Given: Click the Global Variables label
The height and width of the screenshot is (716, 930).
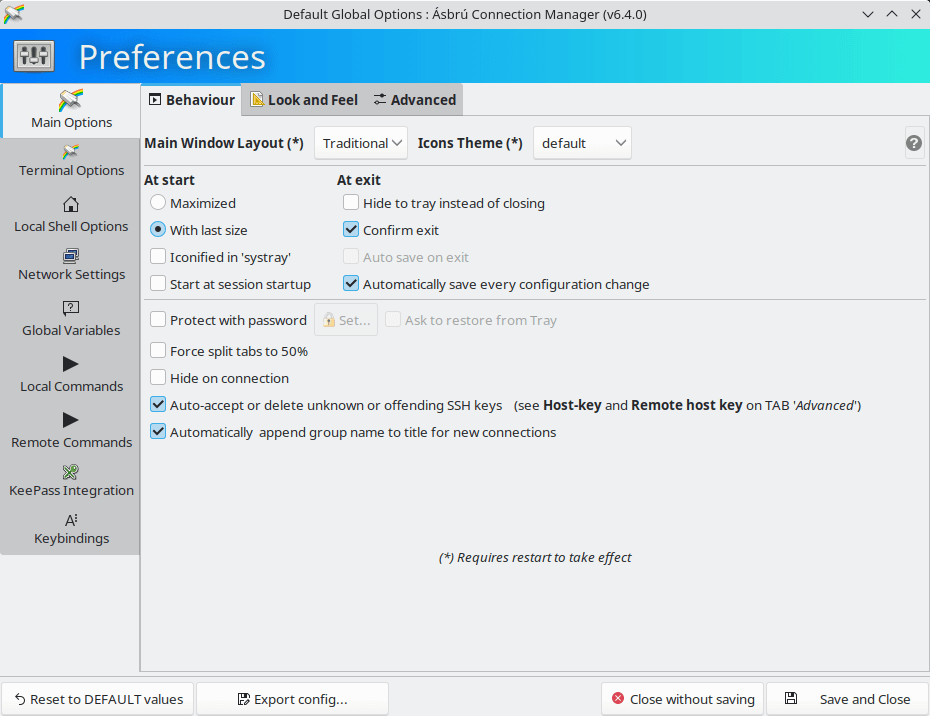Looking at the screenshot, I should coord(71,330).
